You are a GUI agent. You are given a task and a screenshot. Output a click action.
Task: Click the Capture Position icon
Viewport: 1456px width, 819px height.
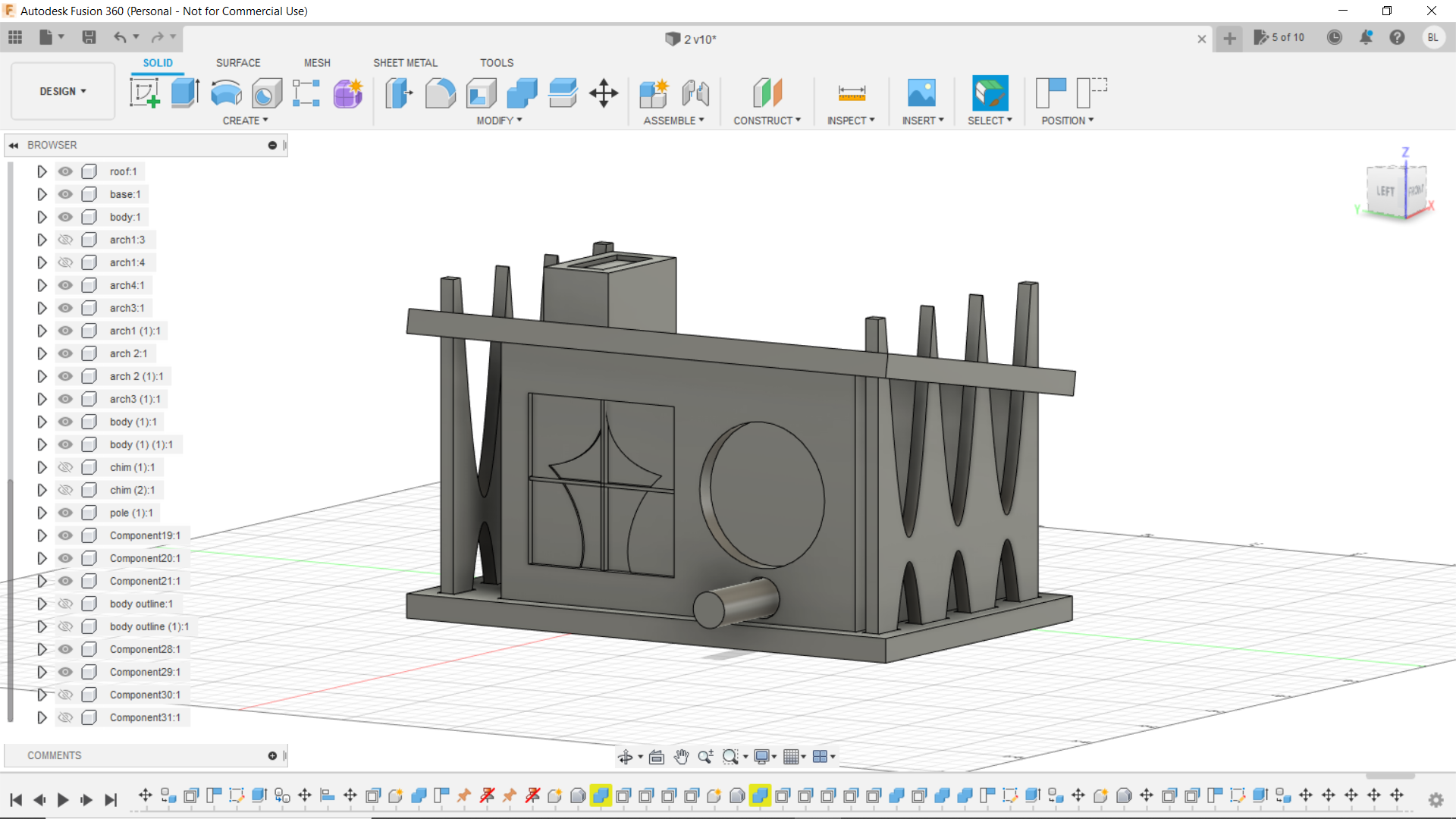(x=1051, y=93)
